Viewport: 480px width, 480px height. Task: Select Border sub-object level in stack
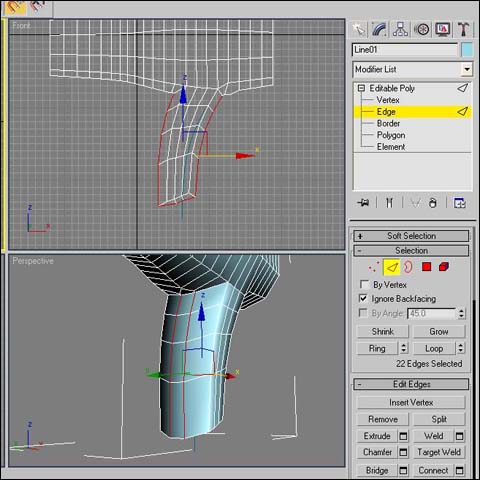click(x=388, y=123)
